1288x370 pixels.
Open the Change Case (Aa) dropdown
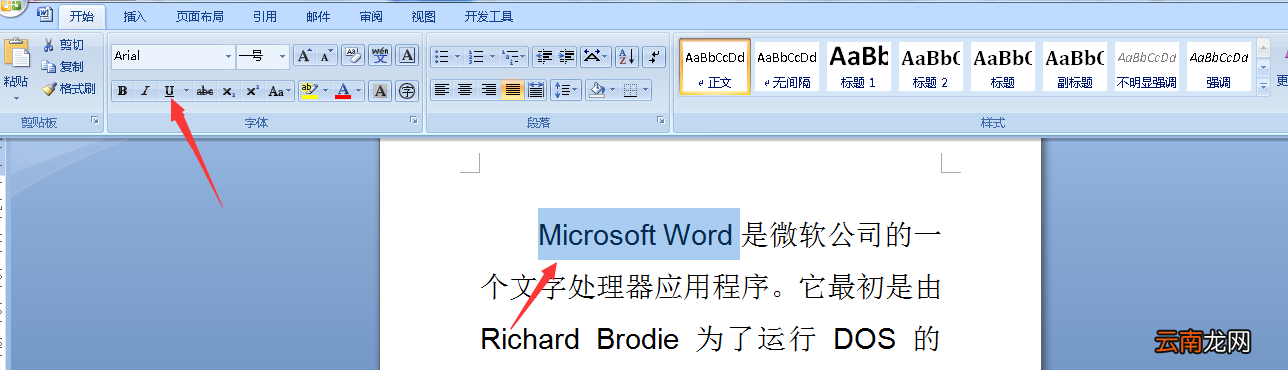tap(280, 91)
